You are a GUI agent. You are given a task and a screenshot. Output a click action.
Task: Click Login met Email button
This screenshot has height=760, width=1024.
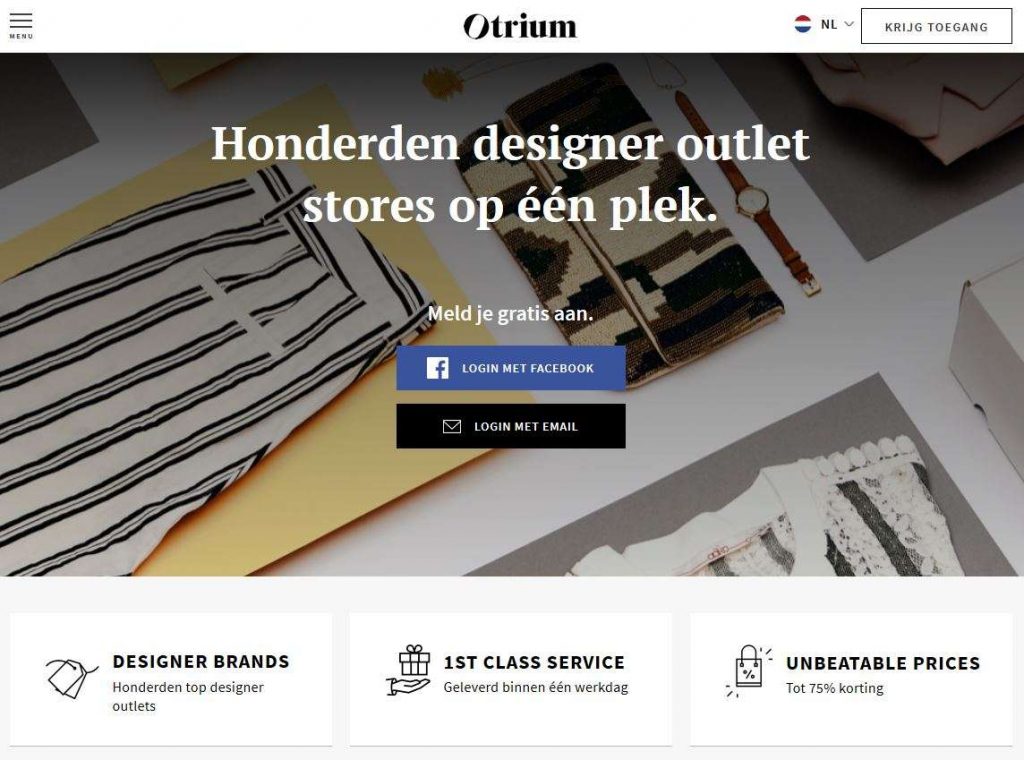click(x=511, y=426)
